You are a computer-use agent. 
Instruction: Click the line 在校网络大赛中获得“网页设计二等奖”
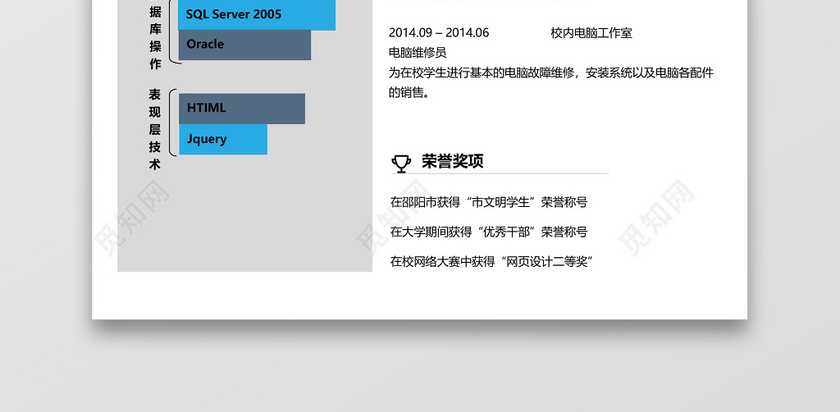tap(491, 262)
